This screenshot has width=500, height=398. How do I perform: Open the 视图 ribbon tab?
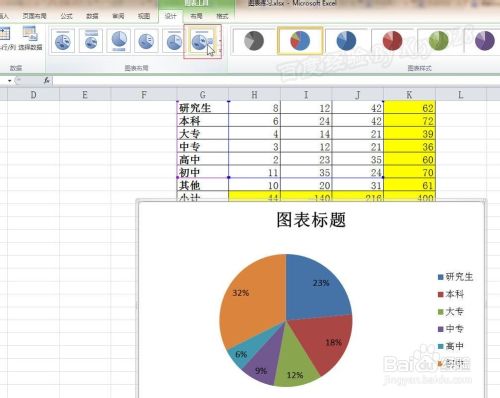tap(144, 16)
